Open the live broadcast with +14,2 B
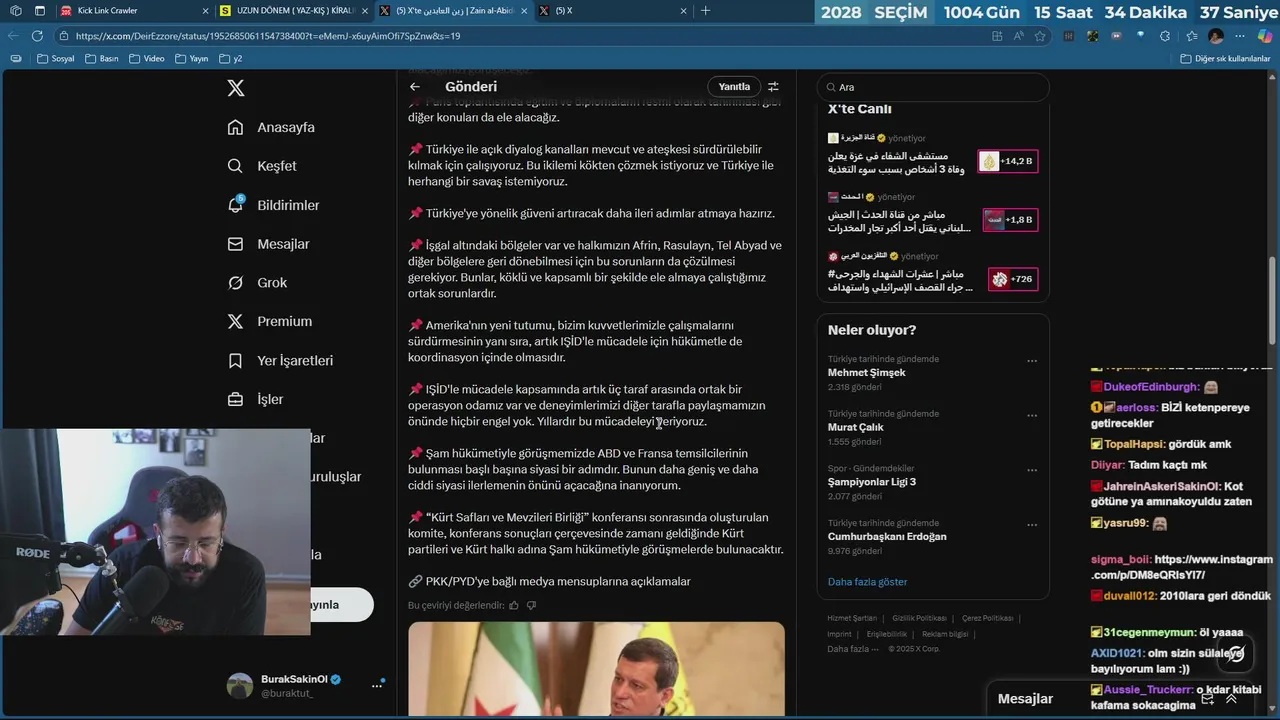This screenshot has width=1280, height=720. [x=933, y=154]
